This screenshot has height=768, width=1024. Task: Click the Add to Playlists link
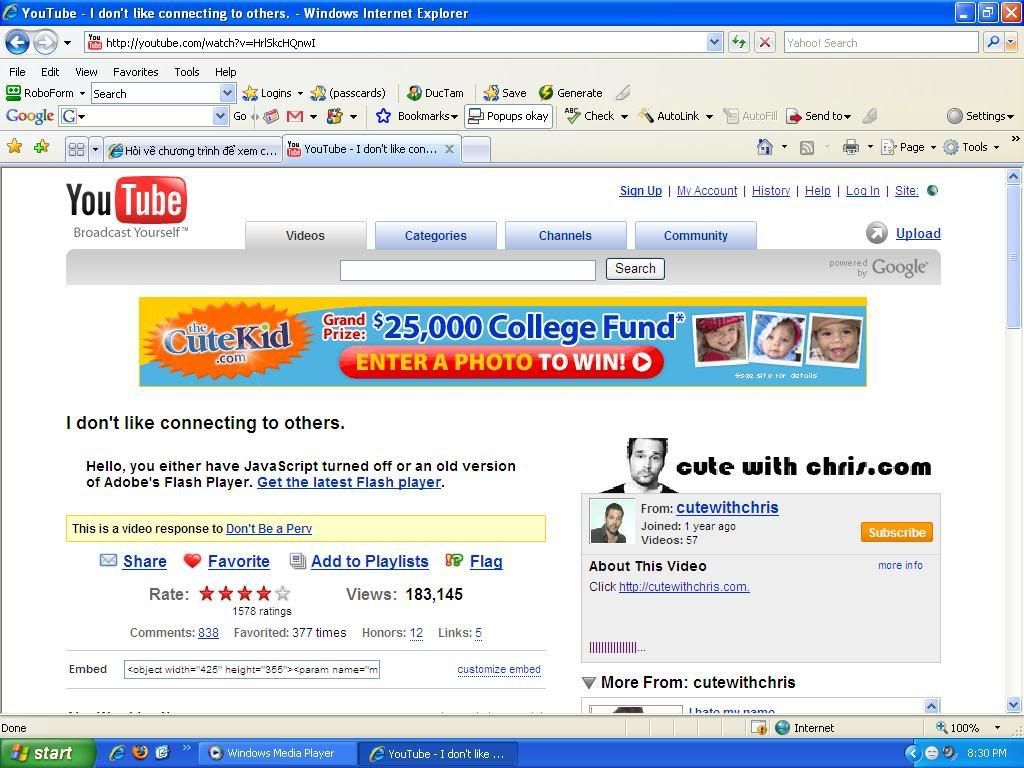(x=370, y=561)
